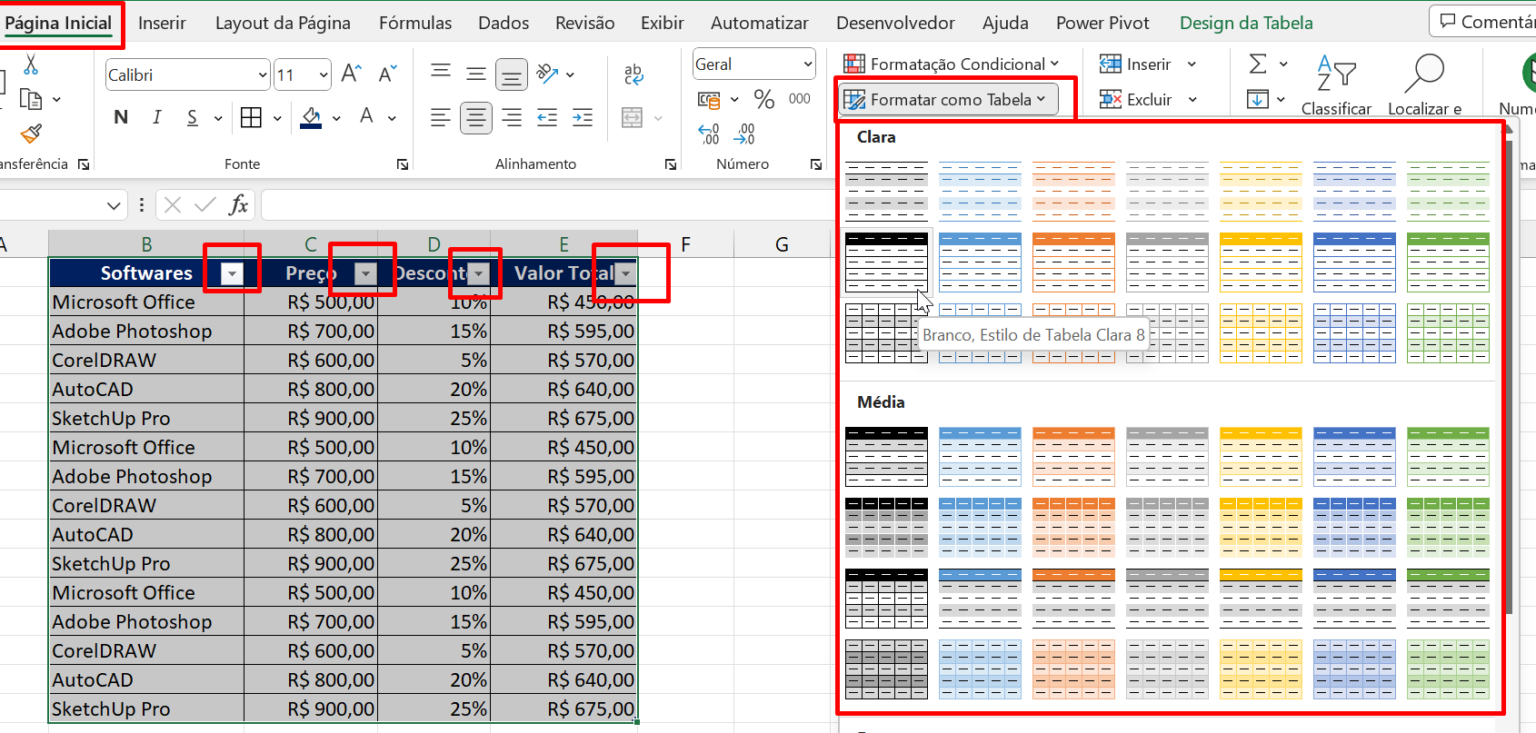Viewport: 1536px width, 733px height.
Task: Click the Cut scissors icon
Action: [30, 66]
